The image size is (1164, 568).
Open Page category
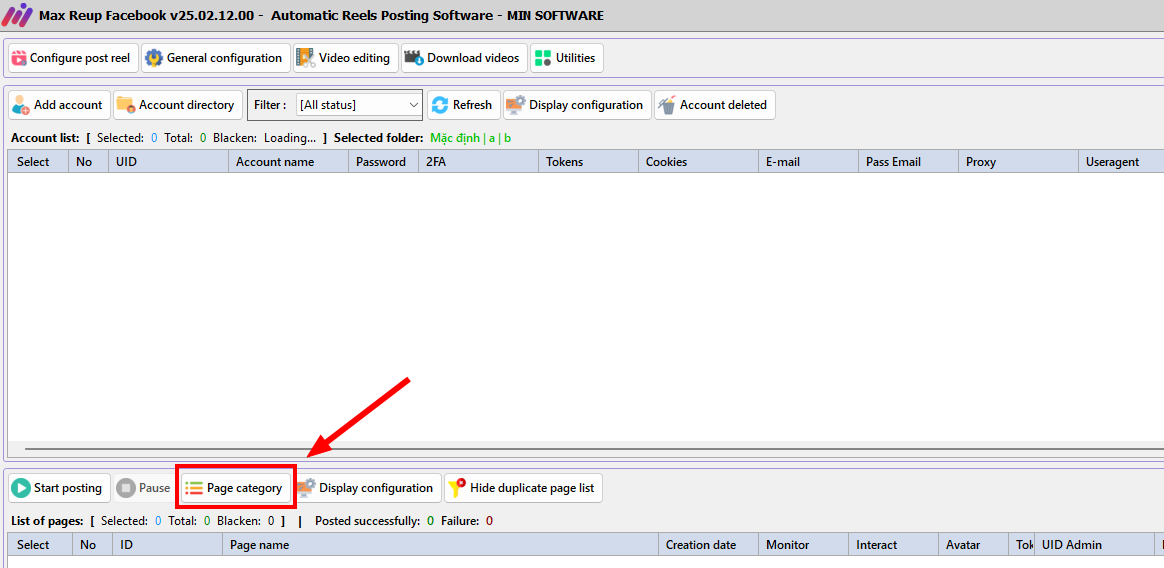click(235, 488)
